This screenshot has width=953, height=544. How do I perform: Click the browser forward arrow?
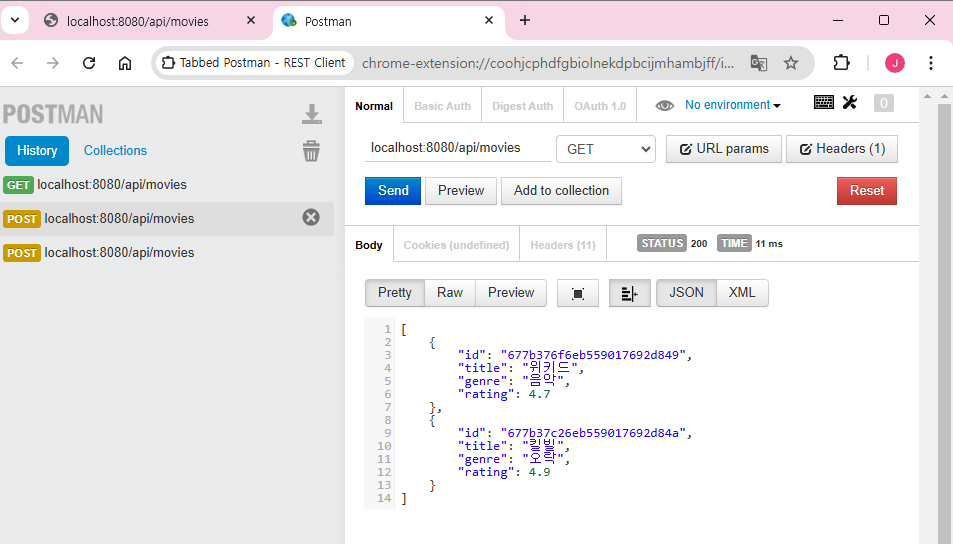[x=53, y=63]
